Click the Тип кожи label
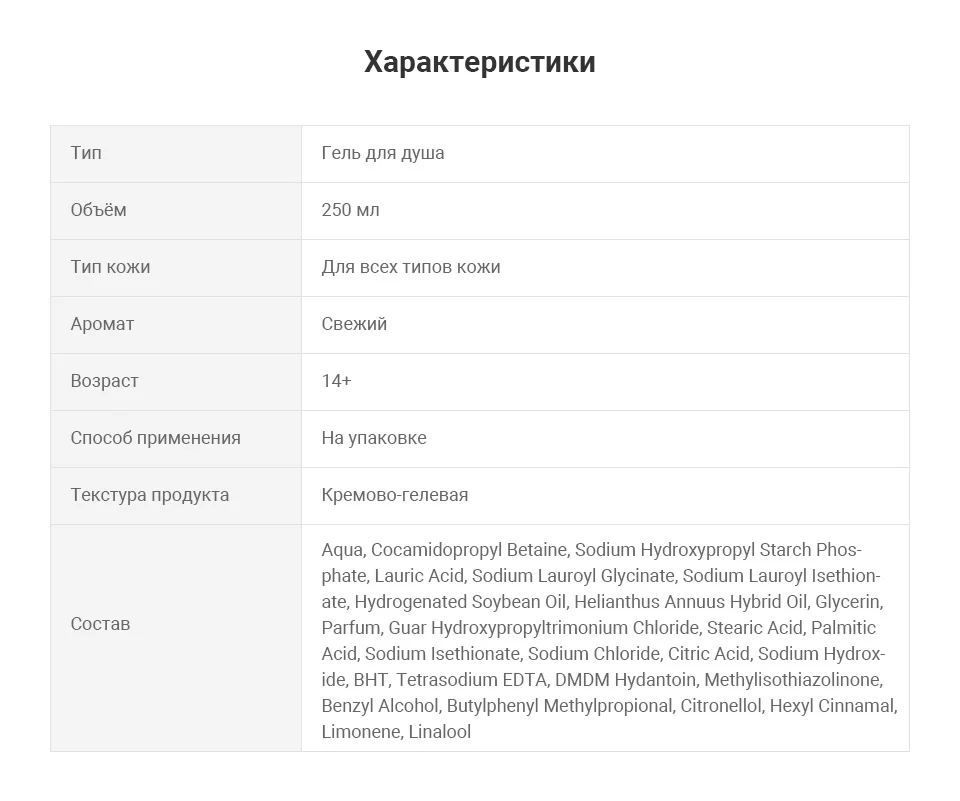 pyautogui.click(x=110, y=267)
